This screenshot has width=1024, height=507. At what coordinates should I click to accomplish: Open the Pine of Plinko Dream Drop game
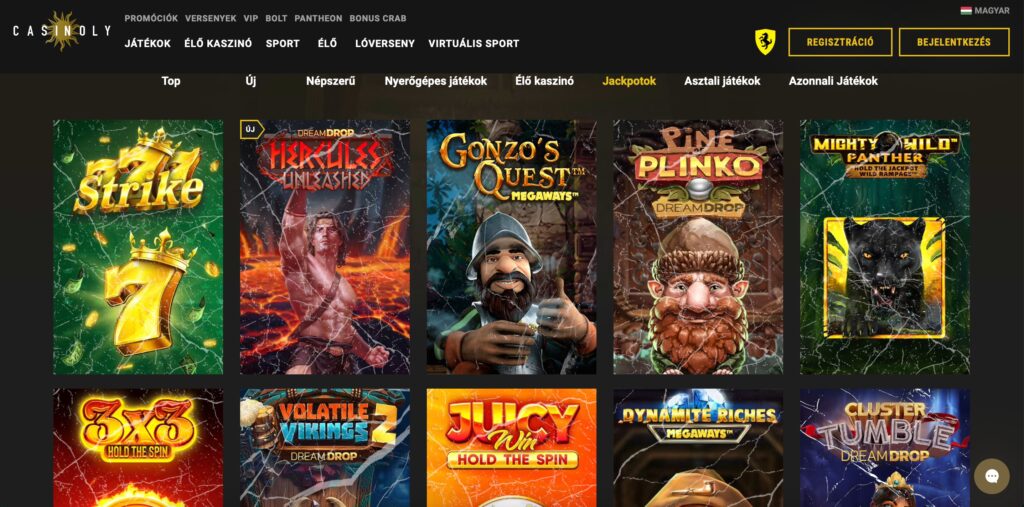click(698, 247)
